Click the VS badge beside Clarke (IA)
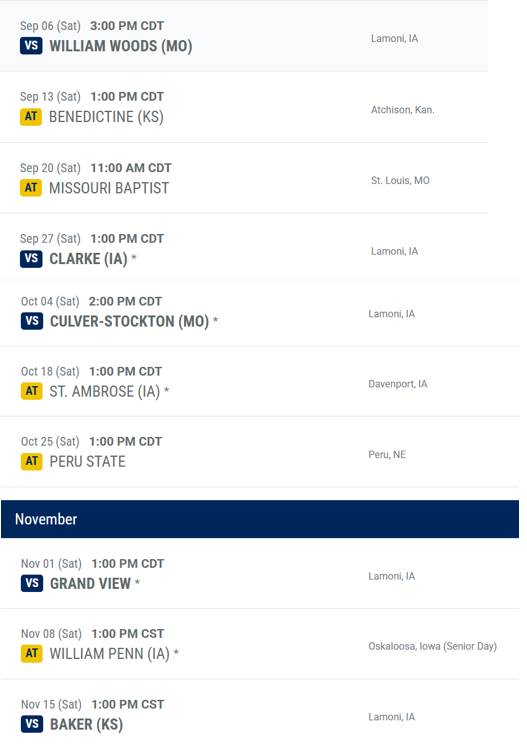Image resolution: width=527 pixels, height=751 pixels. (x=31, y=259)
